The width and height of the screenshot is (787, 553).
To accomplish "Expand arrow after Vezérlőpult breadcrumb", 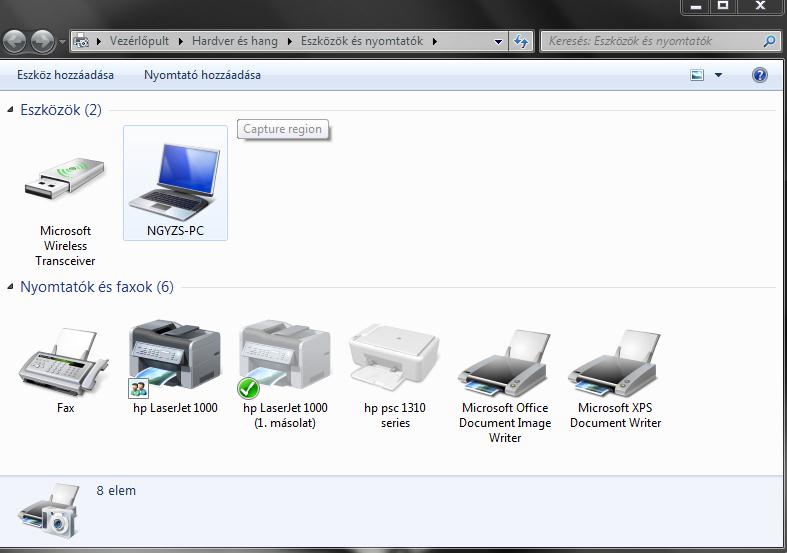I will 181,41.
